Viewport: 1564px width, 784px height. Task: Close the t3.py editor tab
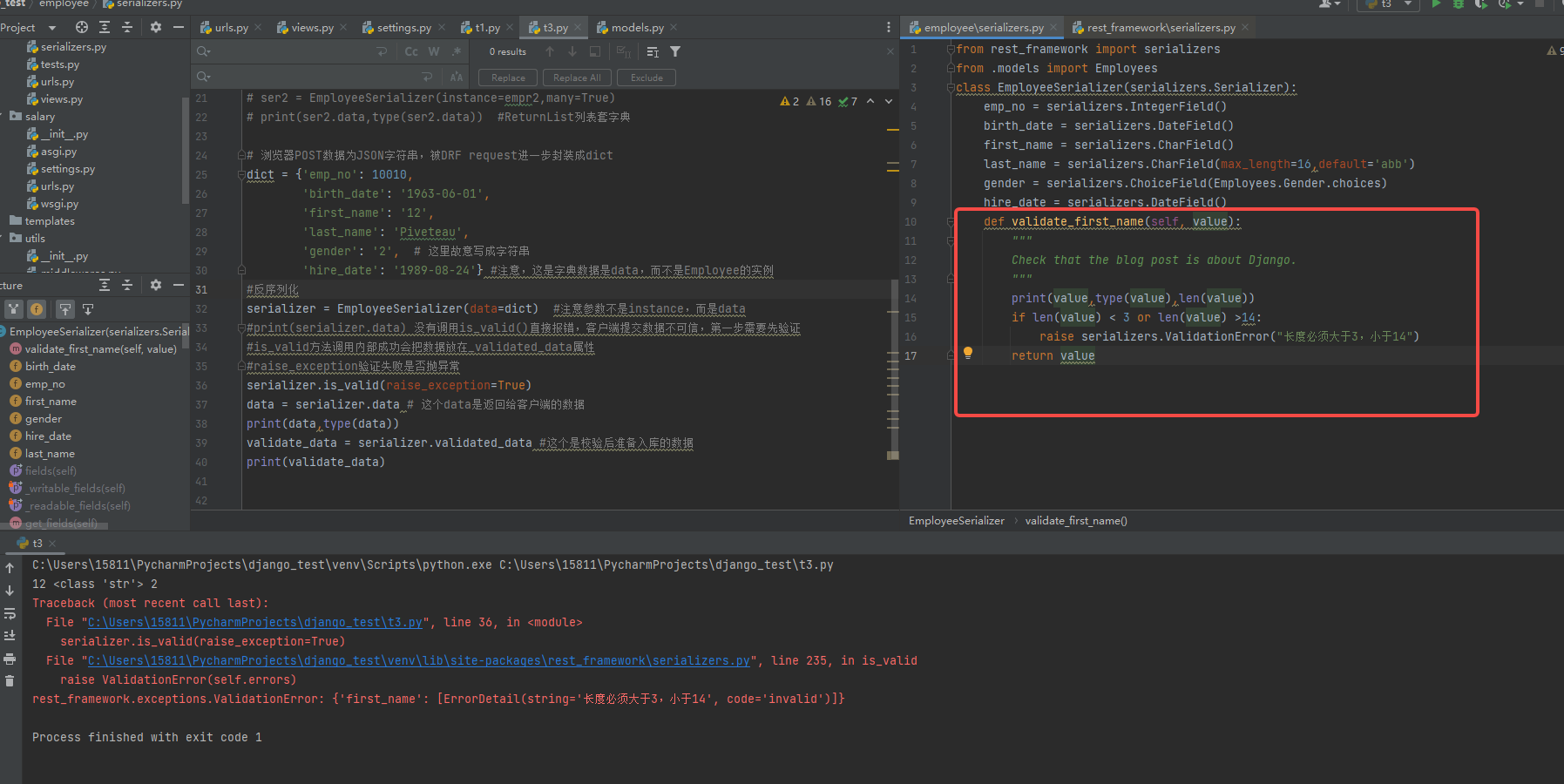577,28
